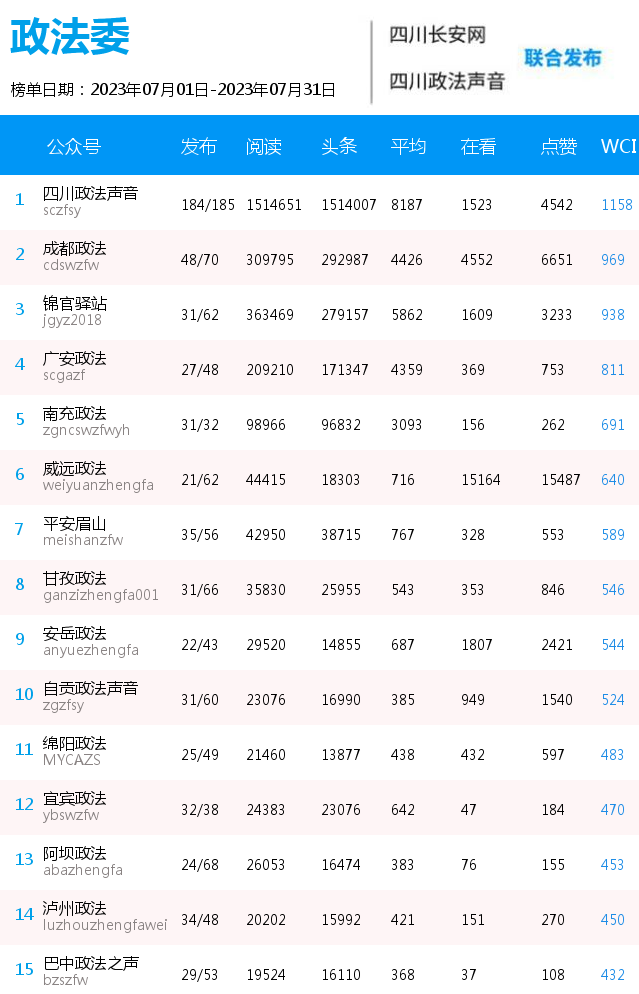The width and height of the screenshot is (639, 994).
Task: Click WCI score 1158 link
Action: click(617, 205)
